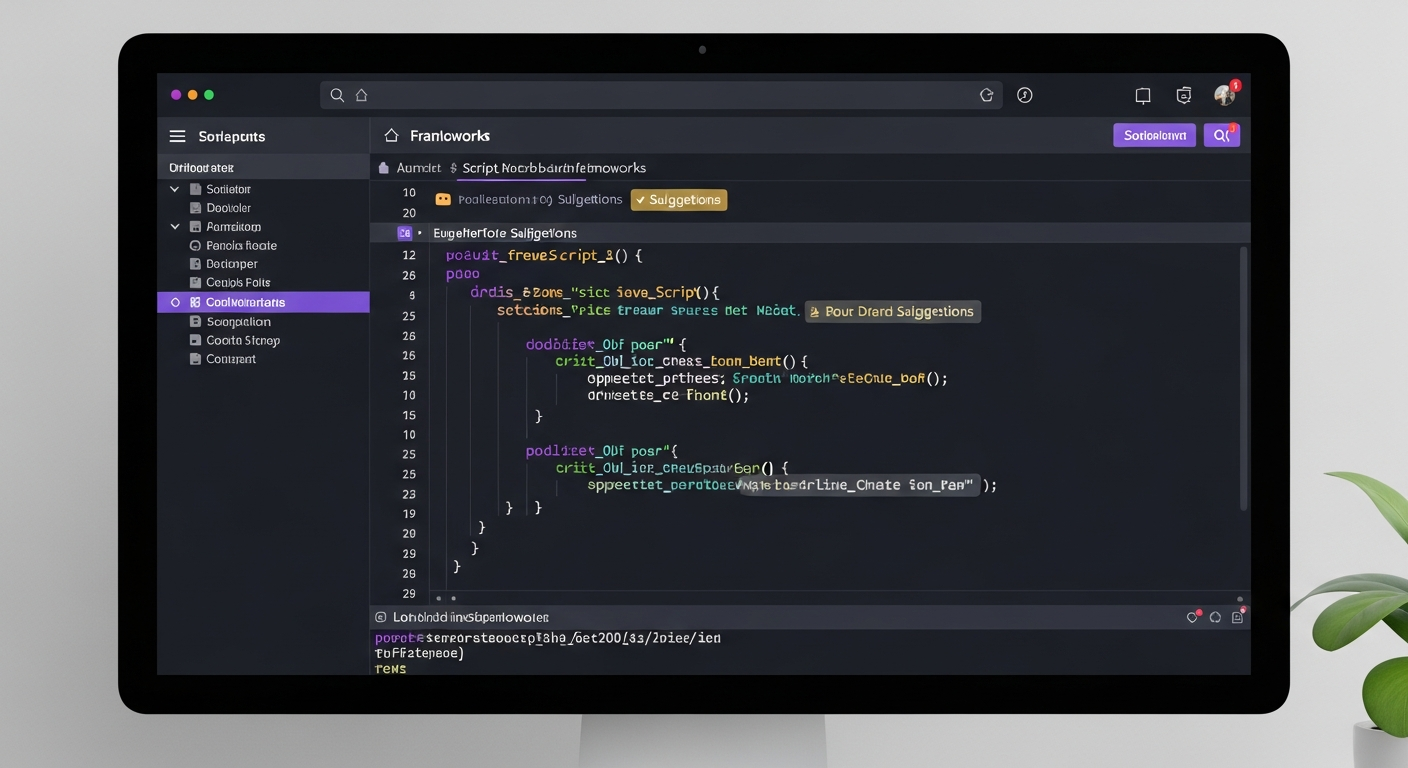Click inside the browser address bar
The width and height of the screenshot is (1408, 768).
tap(661, 95)
